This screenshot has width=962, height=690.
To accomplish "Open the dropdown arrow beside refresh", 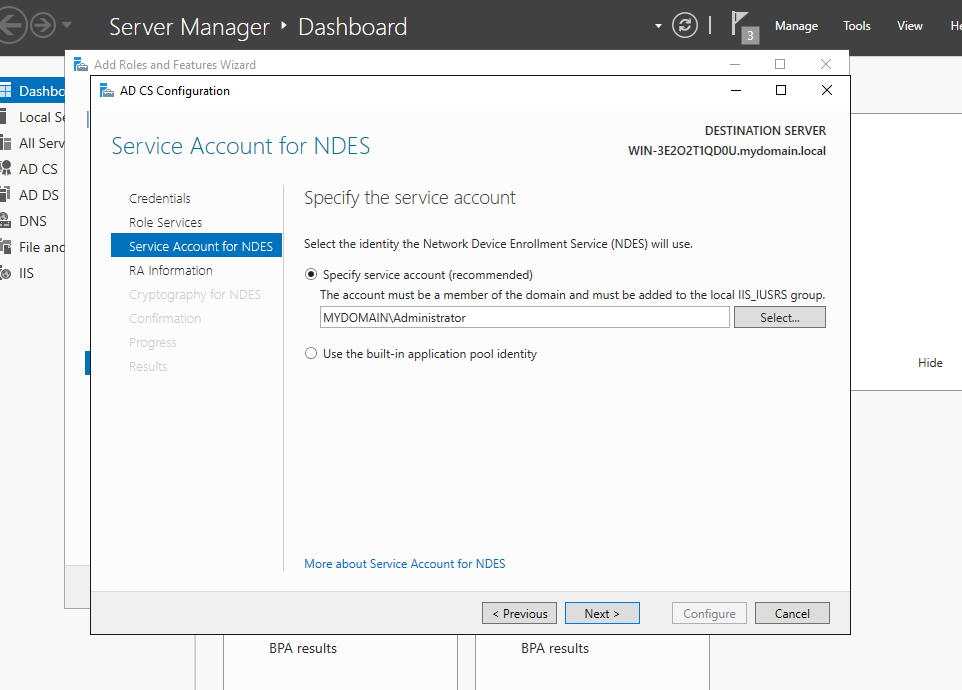I will click(658, 26).
